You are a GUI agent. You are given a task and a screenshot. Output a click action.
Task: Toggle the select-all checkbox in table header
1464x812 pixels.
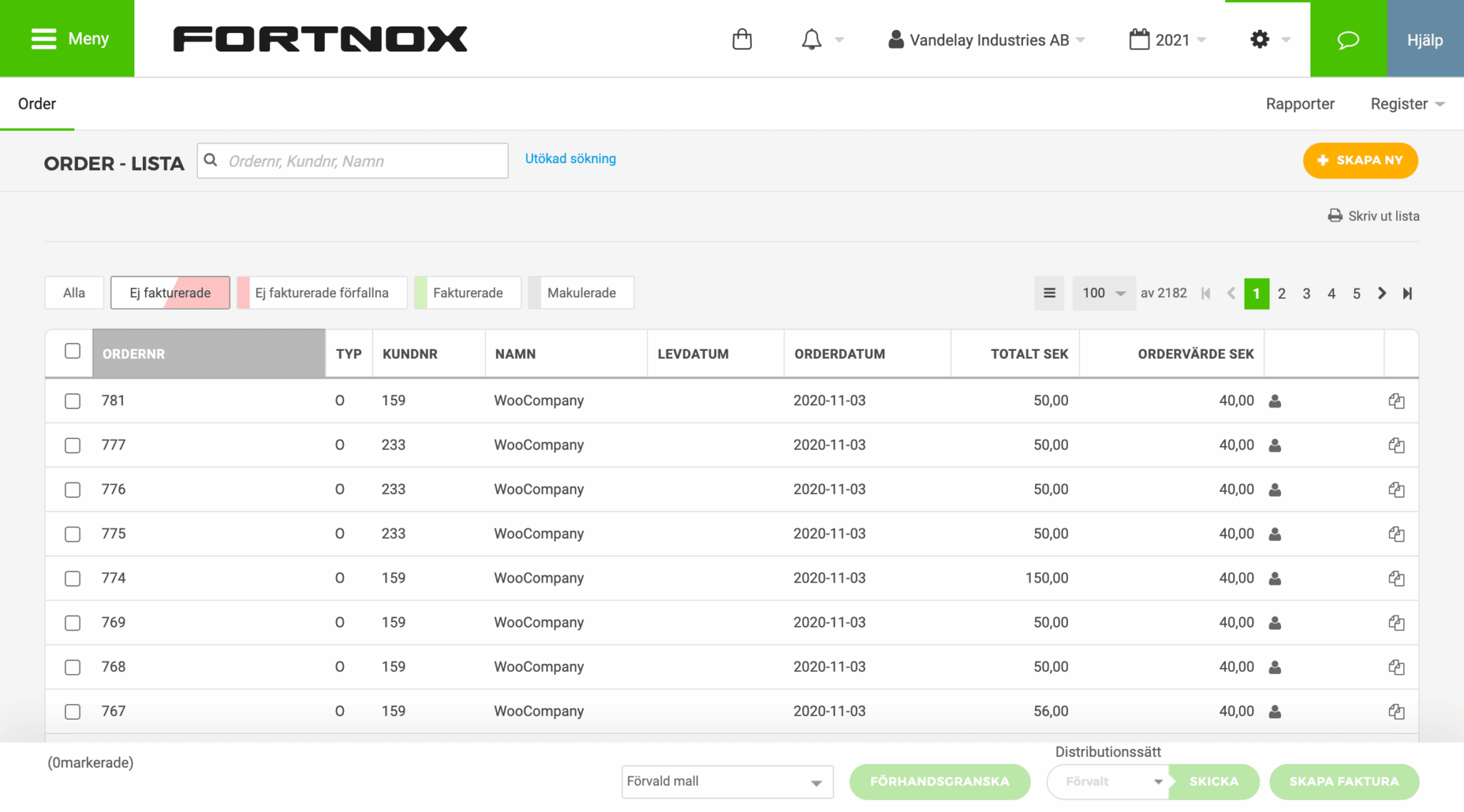click(x=72, y=350)
